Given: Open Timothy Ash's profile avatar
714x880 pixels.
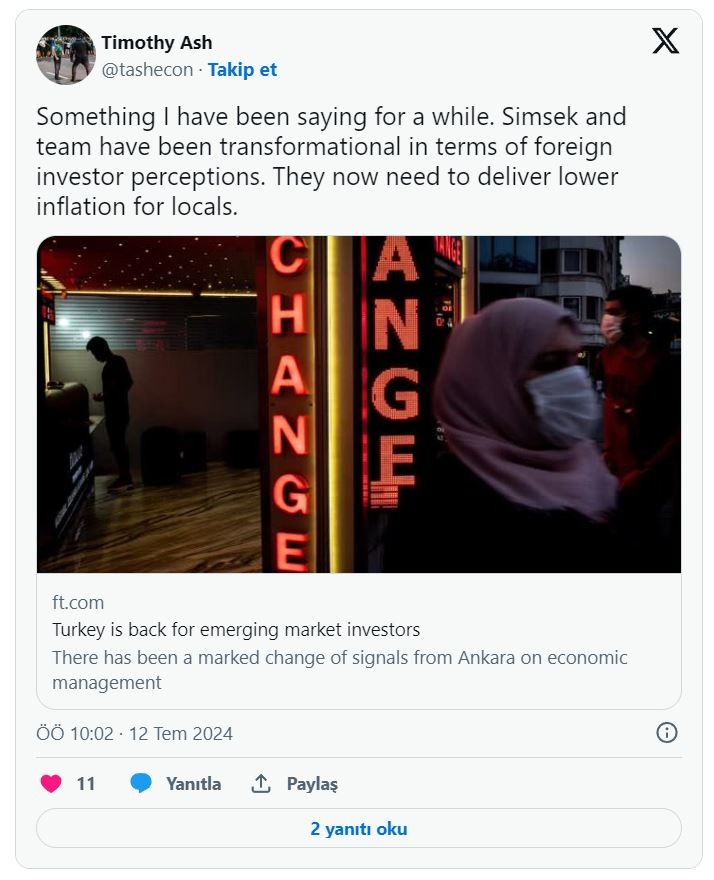Looking at the screenshot, I should (65, 55).
